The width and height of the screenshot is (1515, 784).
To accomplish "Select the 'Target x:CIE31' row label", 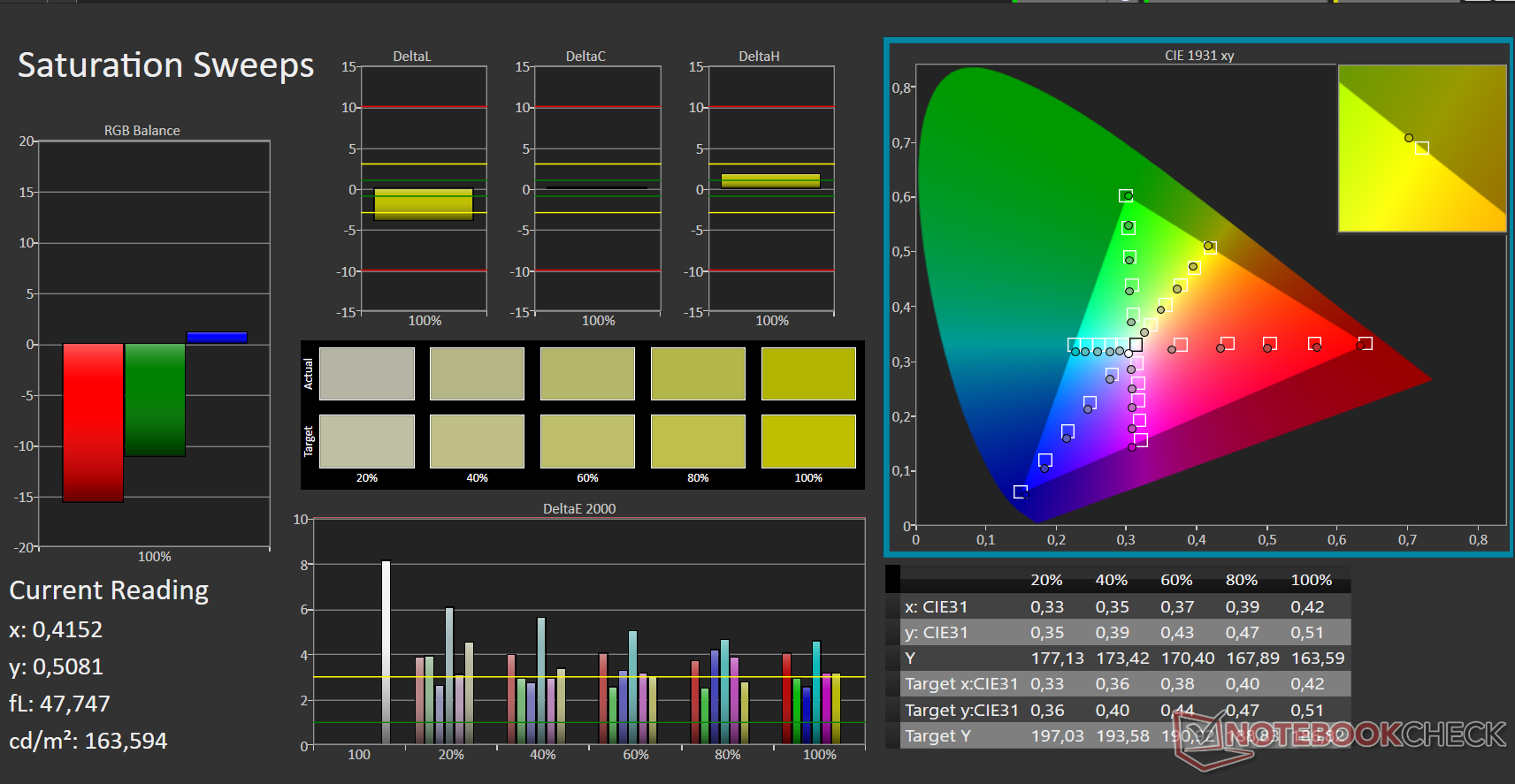I will pyautogui.click(x=960, y=684).
